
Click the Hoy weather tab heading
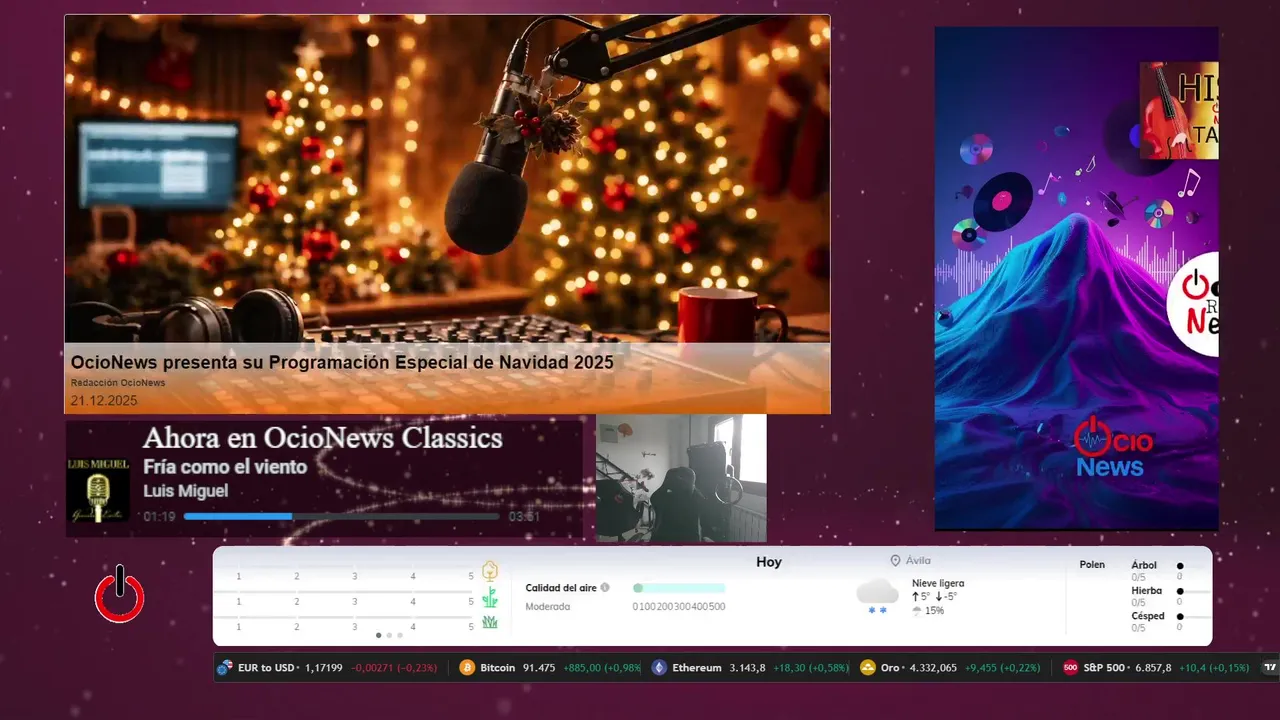click(x=769, y=562)
